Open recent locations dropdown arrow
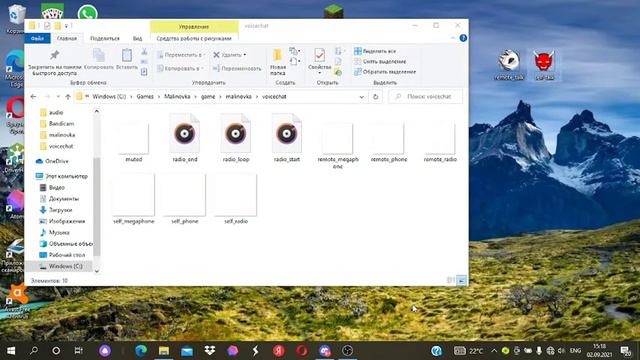The height and width of the screenshot is (360, 640). pyautogui.click(x=58, y=97)
